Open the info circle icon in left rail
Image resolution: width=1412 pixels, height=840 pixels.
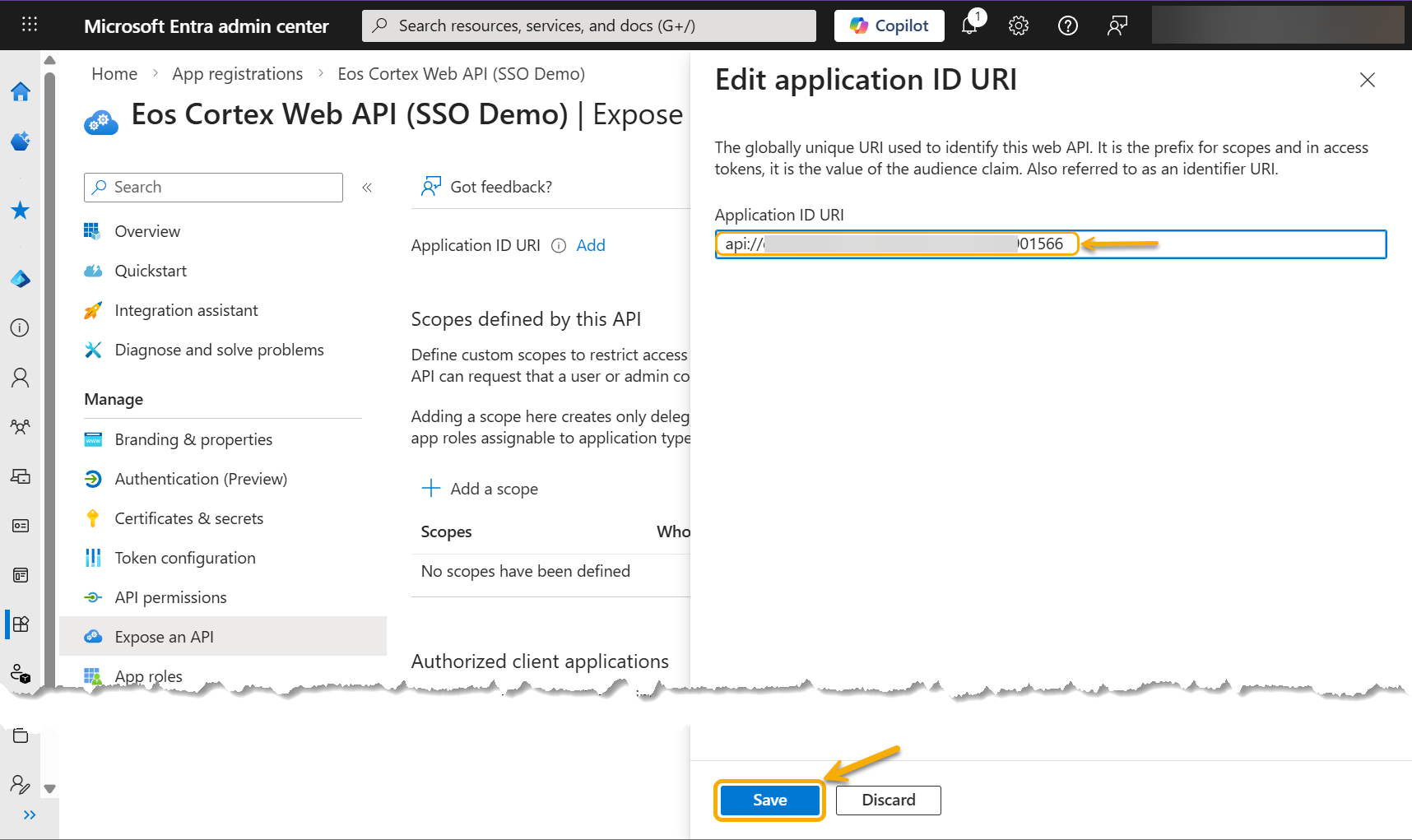click(x=21, y=327)
